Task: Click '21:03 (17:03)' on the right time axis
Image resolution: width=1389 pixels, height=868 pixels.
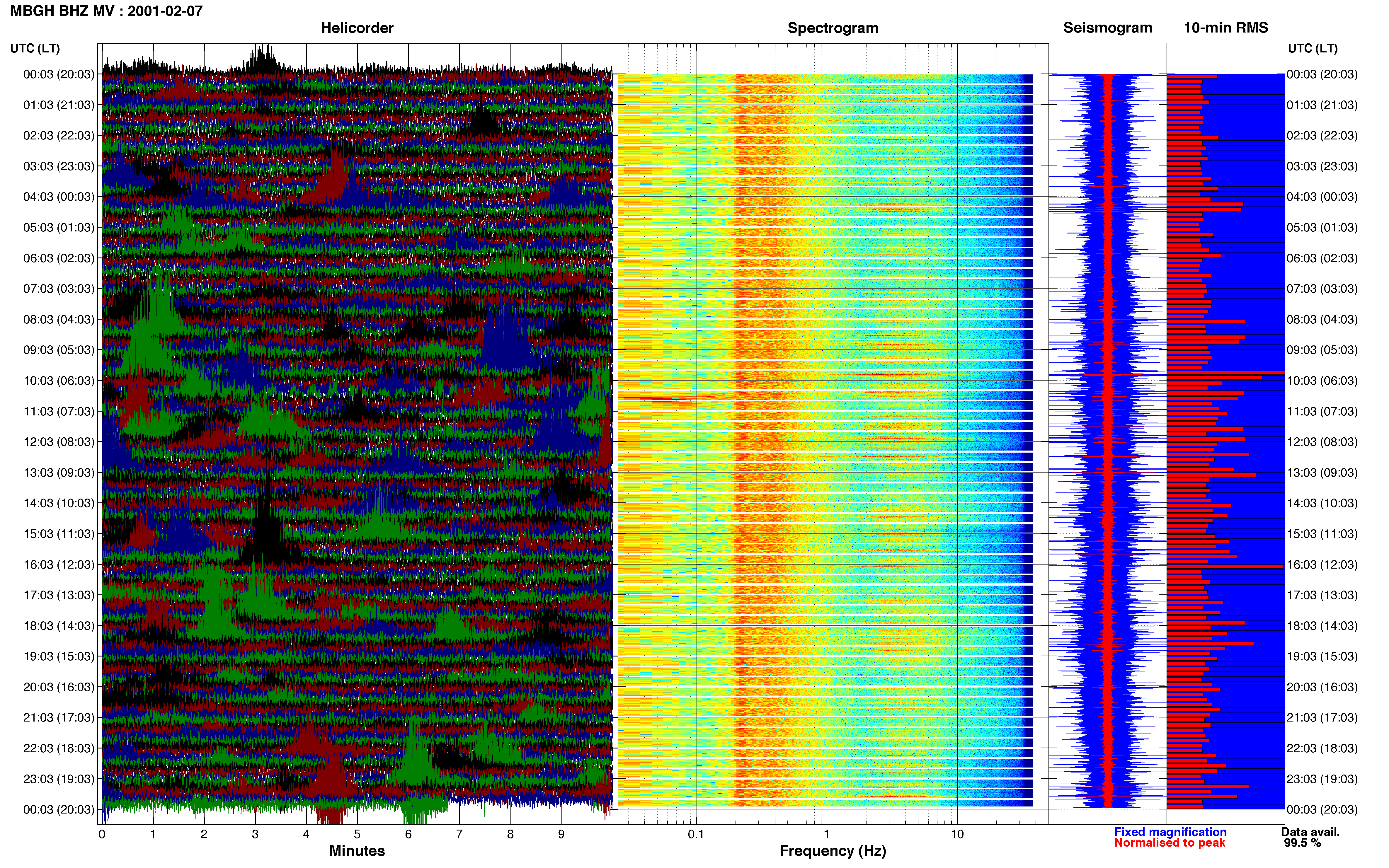Action: [x=1322, y=718]
